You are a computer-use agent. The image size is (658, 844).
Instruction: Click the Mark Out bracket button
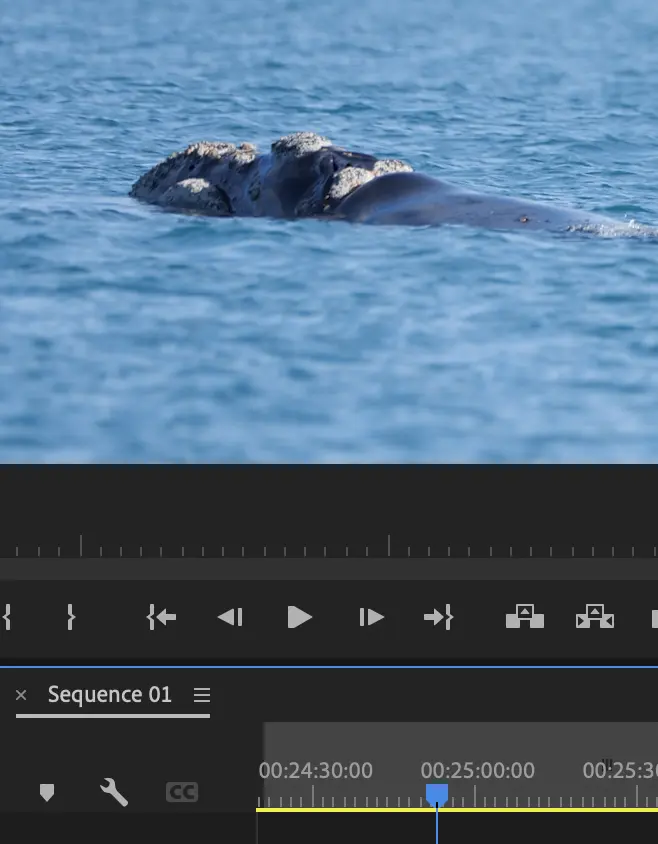tap(70, 617)
